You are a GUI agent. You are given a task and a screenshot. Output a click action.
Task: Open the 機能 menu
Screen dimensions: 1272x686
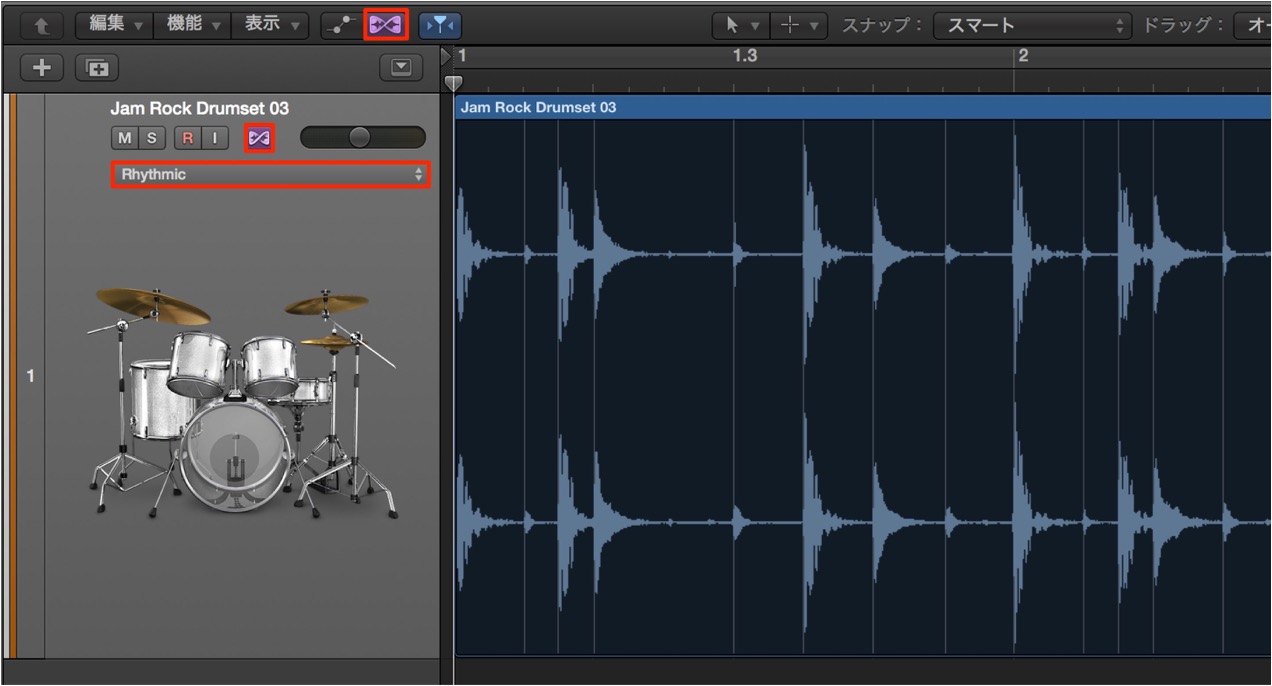[192, 24]
